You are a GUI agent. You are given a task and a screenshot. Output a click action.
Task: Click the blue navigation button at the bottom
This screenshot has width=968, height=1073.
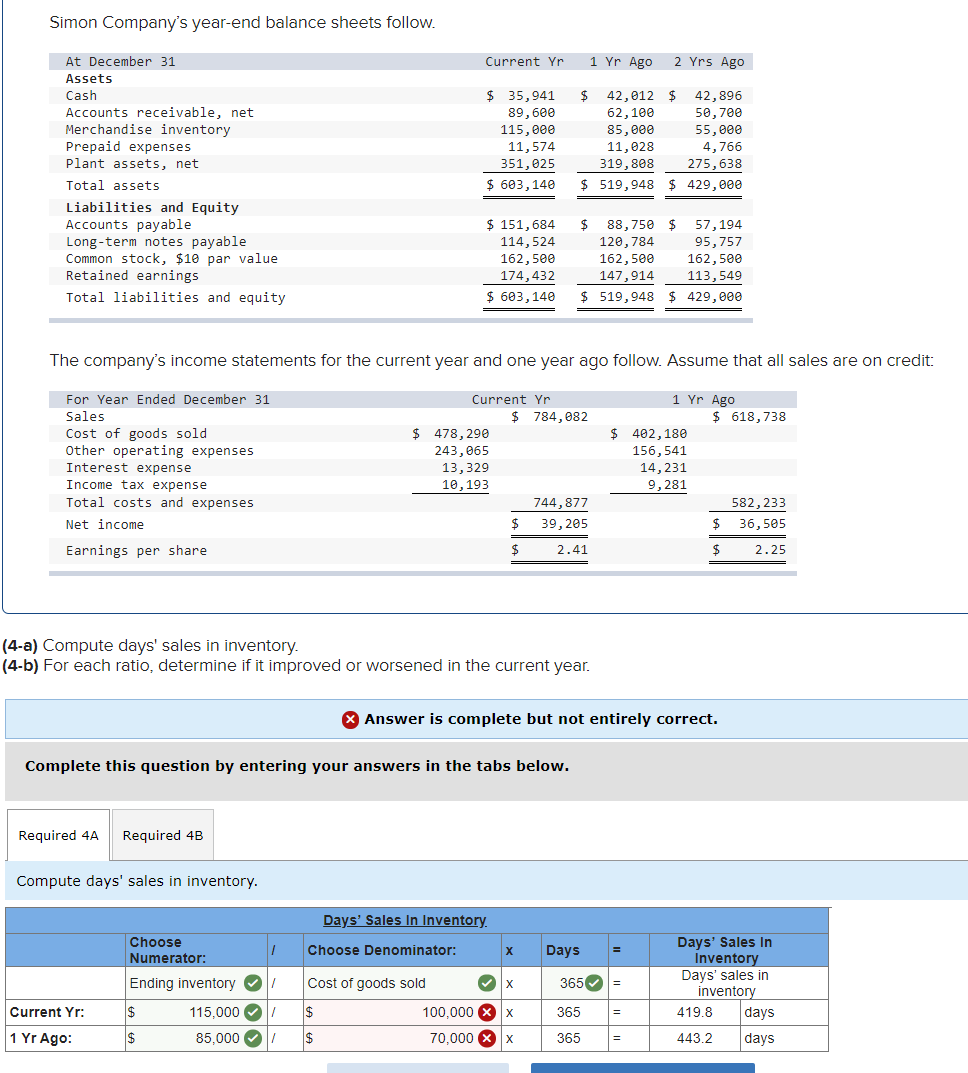(x=642, y=1069)
